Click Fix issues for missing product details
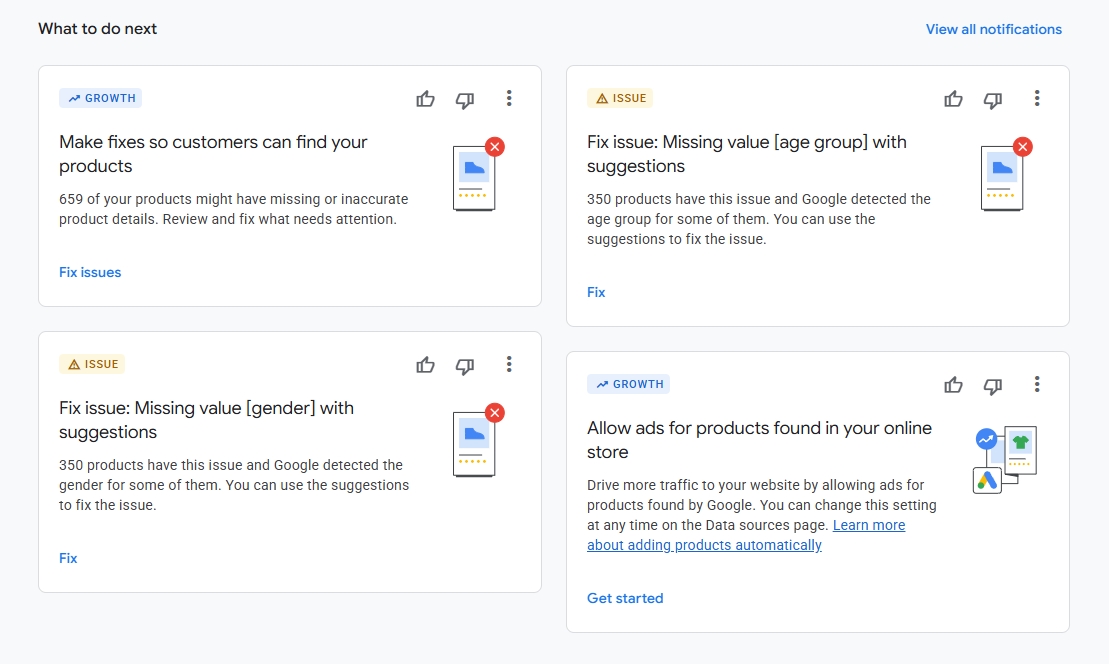Image resolution: width=1109 pixels, height=664 pixels. 90,272
